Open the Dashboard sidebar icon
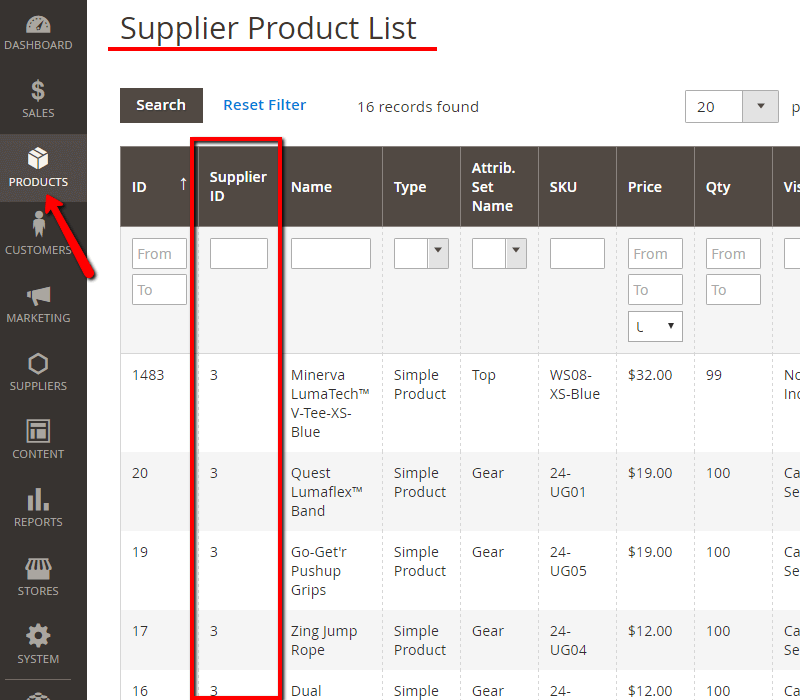This screenshot has height=700, width=800. point(38,25)
